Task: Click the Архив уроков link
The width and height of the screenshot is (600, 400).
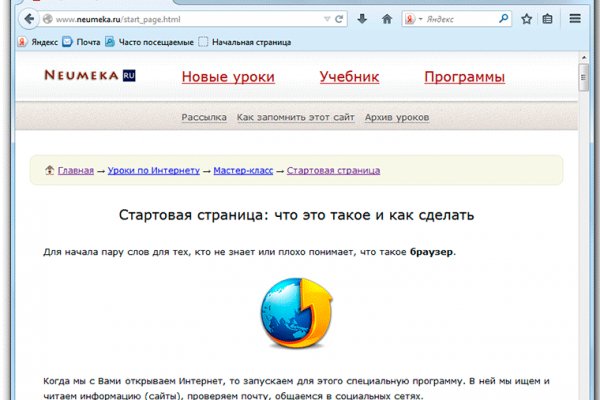Action: click(397, 117)
